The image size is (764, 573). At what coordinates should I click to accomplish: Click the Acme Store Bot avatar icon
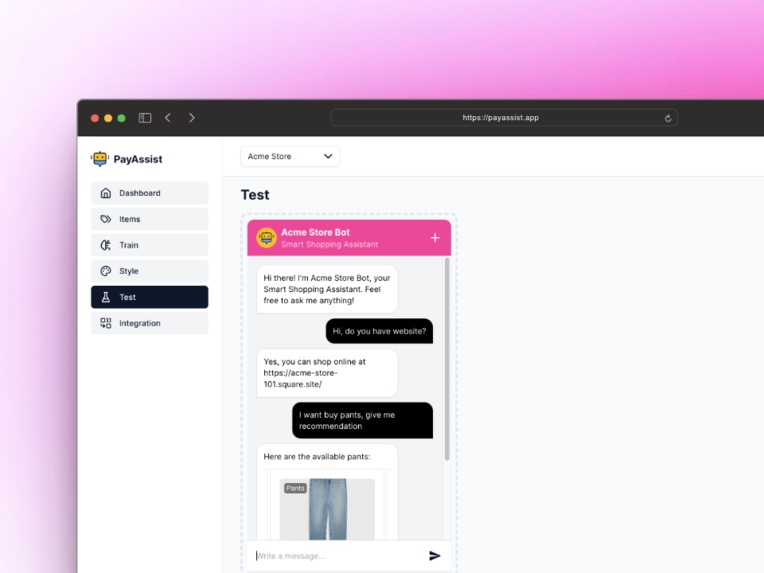[267, 238]
